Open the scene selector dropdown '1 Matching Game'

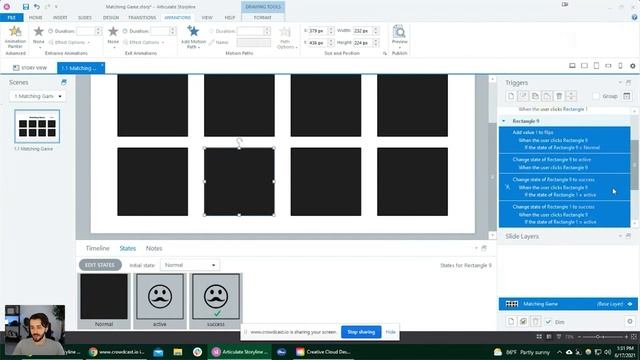click(x=37, y=96)
